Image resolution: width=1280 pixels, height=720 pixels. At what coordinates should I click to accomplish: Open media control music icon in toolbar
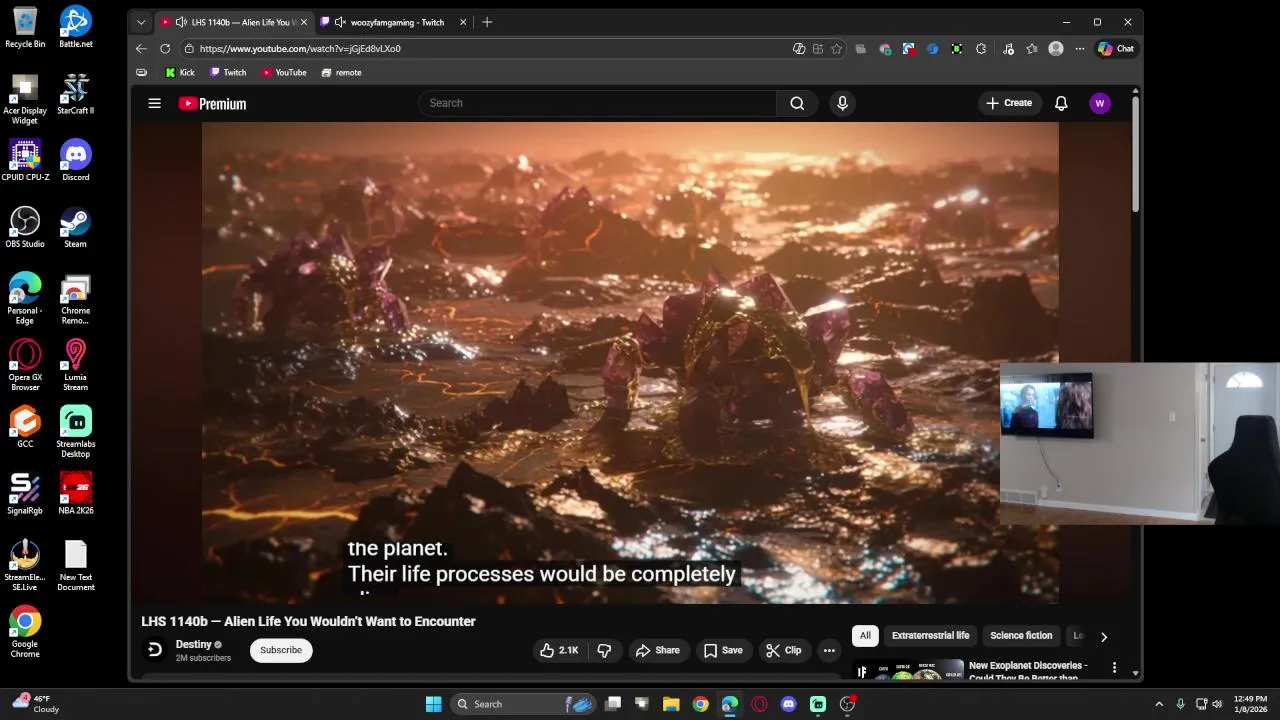pyautogui.click(x=1008, y=48)
